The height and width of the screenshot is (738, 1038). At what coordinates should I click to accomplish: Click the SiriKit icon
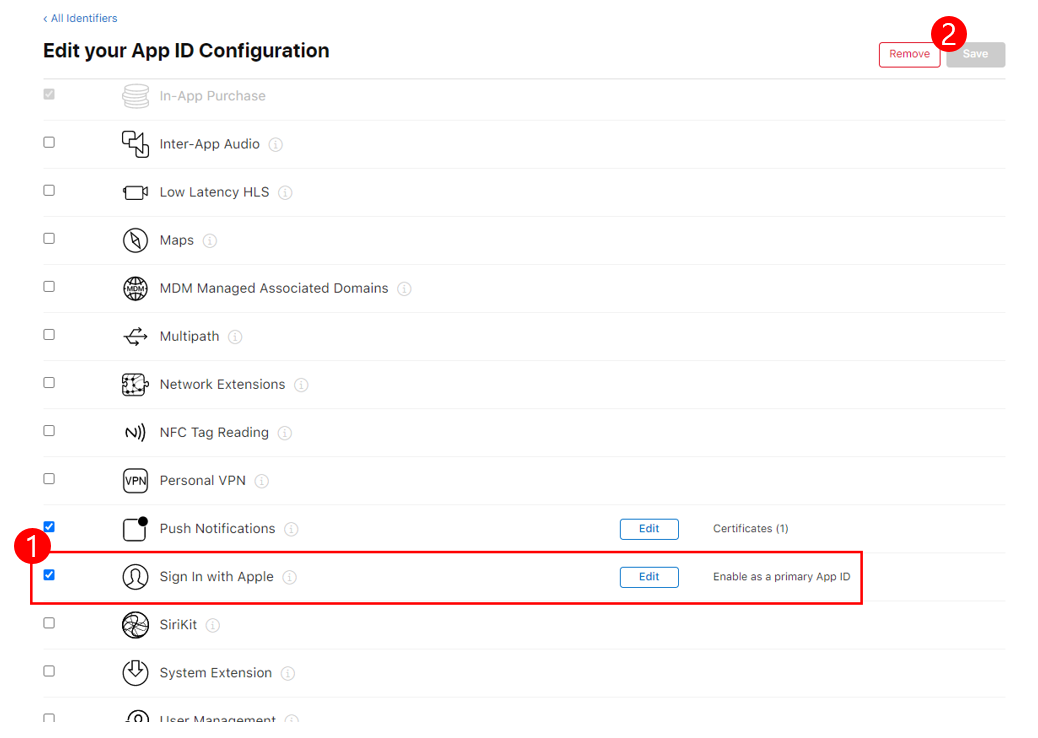point(135,625)
